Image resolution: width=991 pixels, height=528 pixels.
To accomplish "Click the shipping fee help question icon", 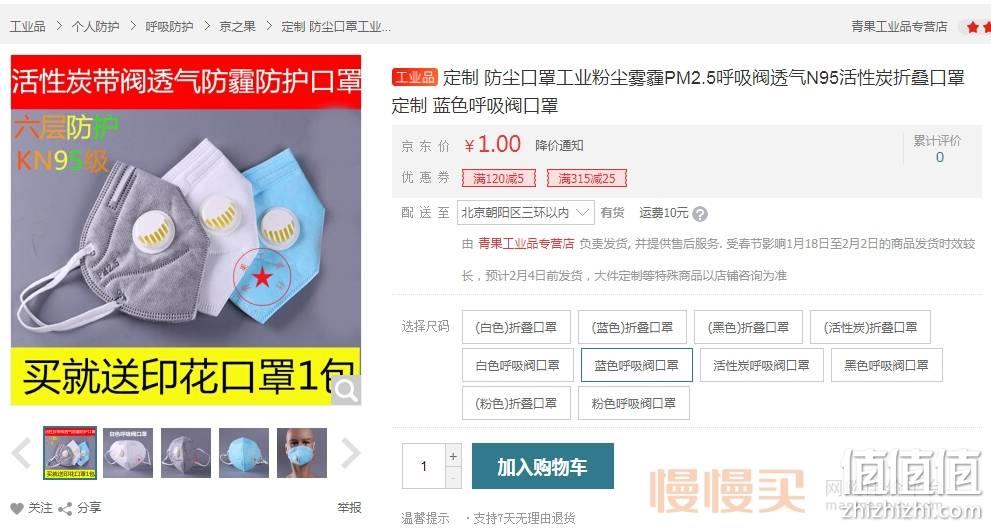I will 700,214.
